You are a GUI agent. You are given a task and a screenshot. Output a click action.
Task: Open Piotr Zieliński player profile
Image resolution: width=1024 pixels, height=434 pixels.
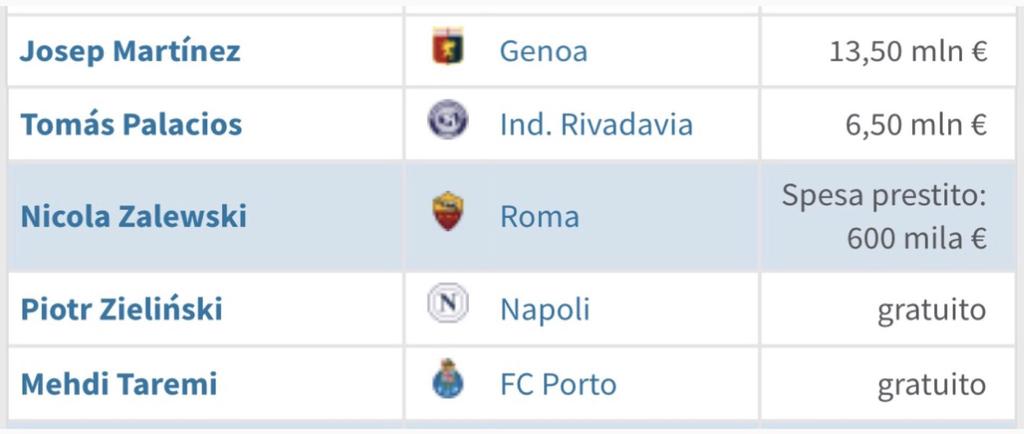[x=121, y=309]
